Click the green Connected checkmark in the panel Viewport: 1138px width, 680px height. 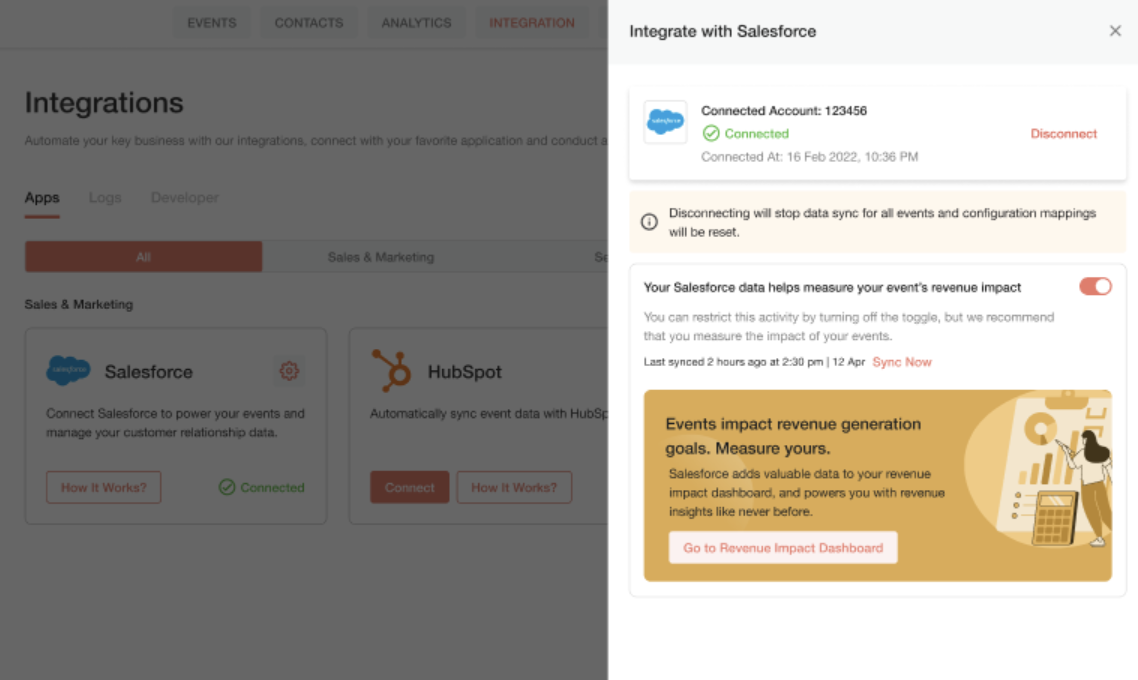point(711,134)
